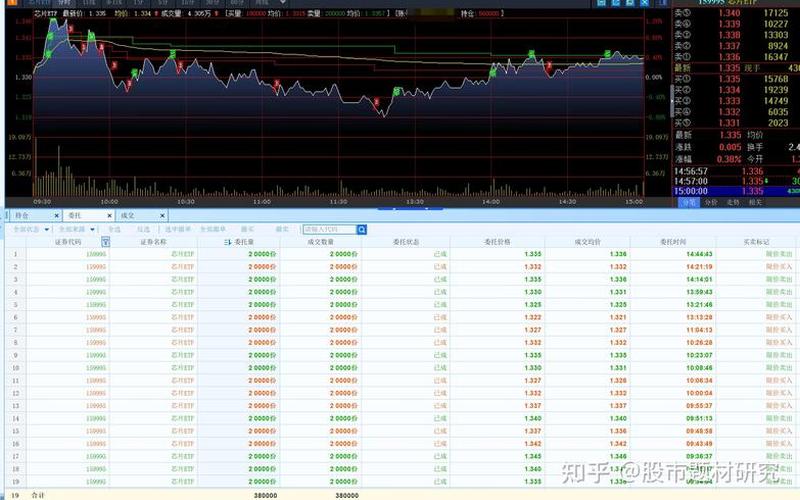Click the 证券名称 column header
Screen dimensions: 800x500
(x=154, y=242)
